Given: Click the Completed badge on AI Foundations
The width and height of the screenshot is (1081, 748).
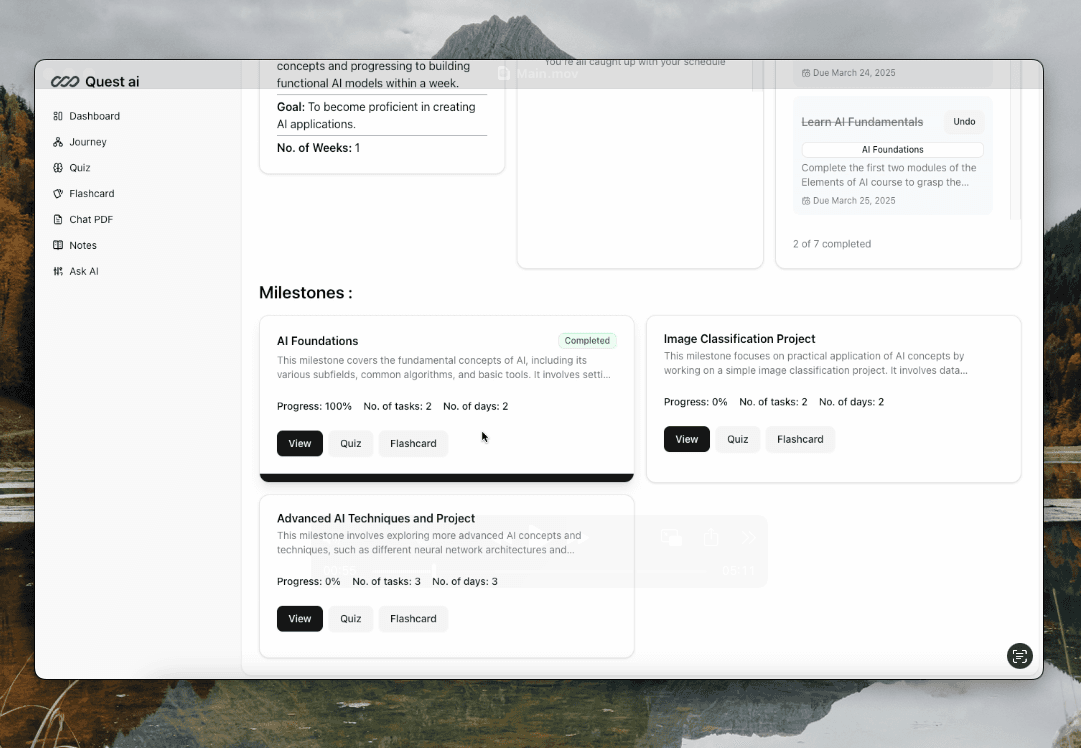Looking at the screenshot, I should coord(587,340).
